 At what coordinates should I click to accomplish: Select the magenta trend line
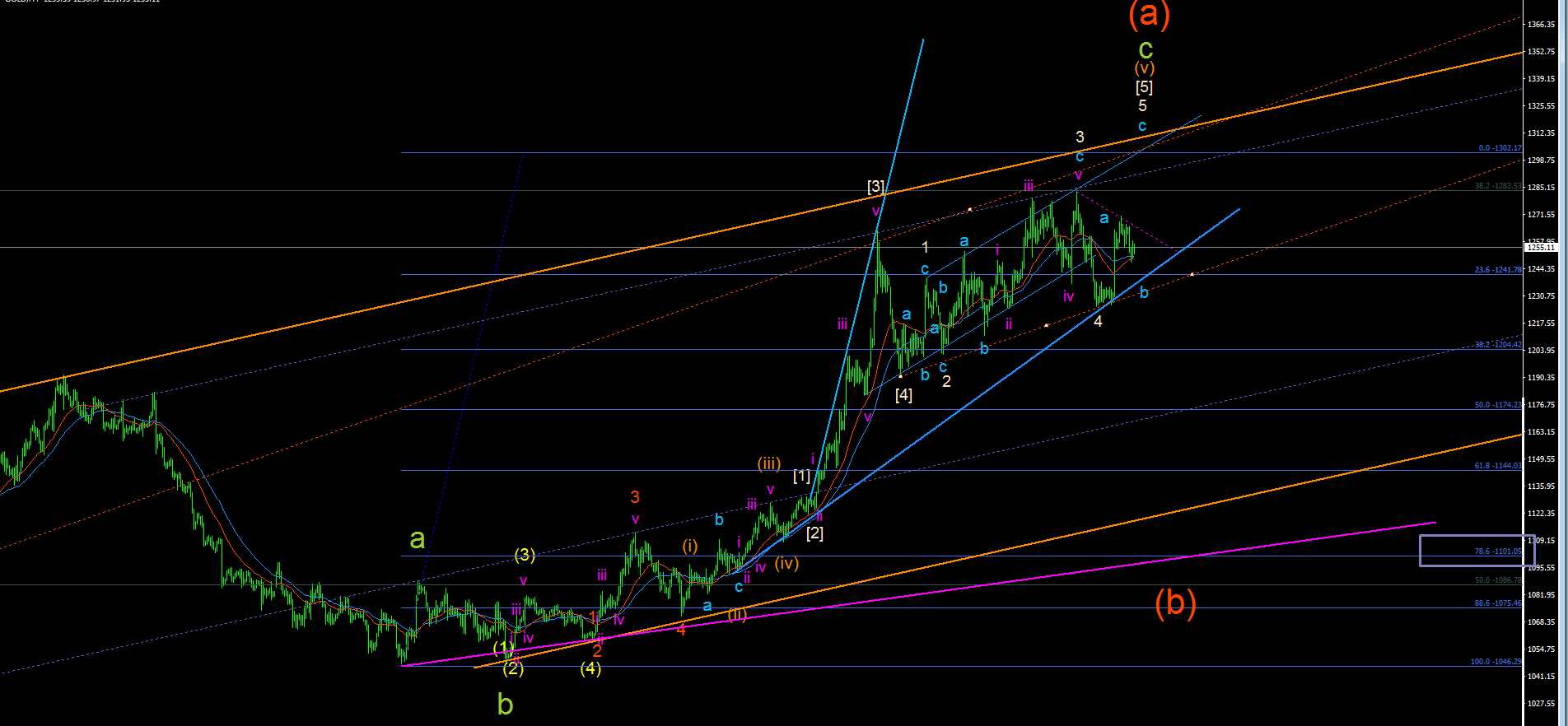(918, 594)
